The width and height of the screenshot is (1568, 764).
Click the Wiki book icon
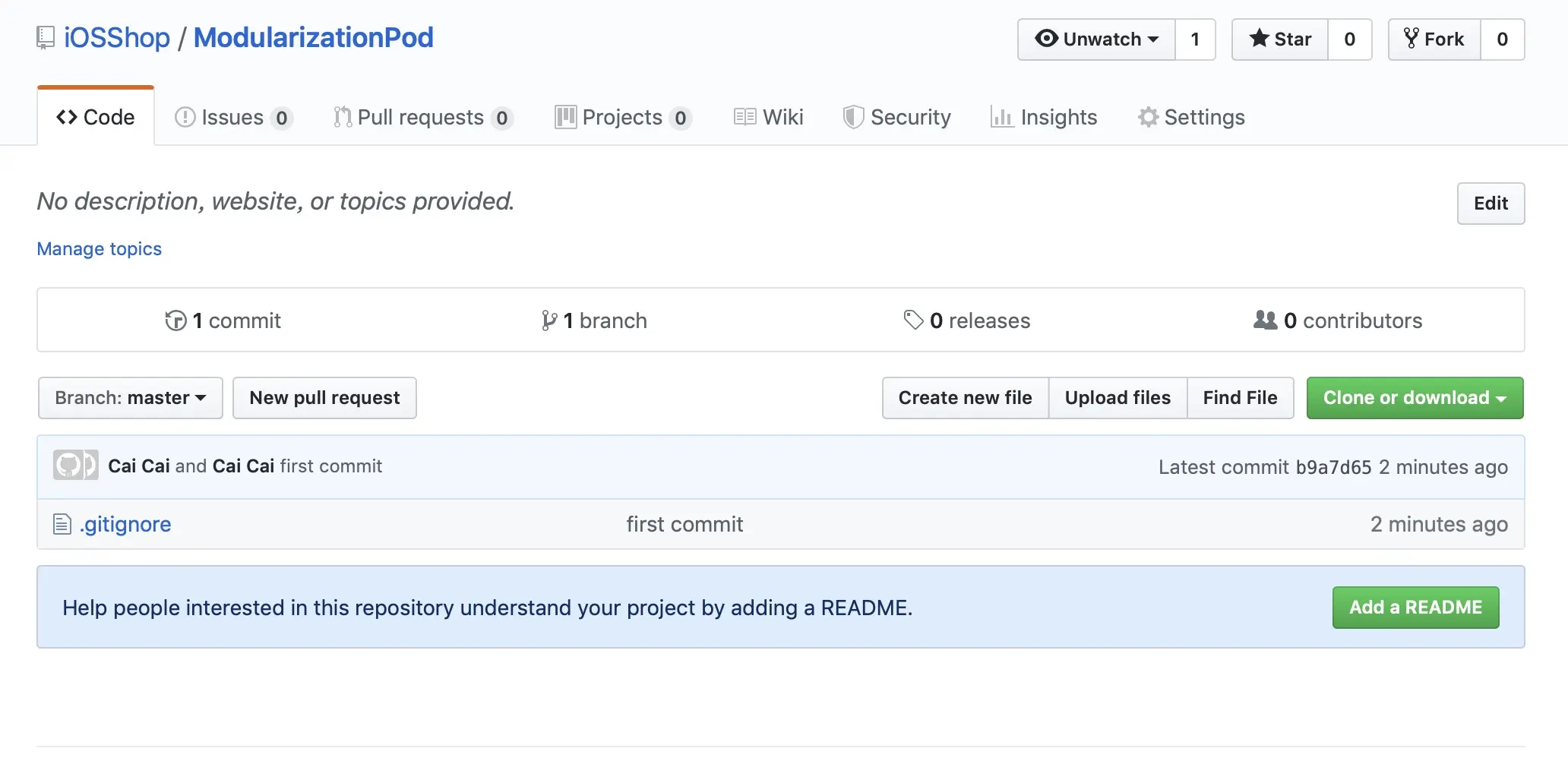coord(744,117)
